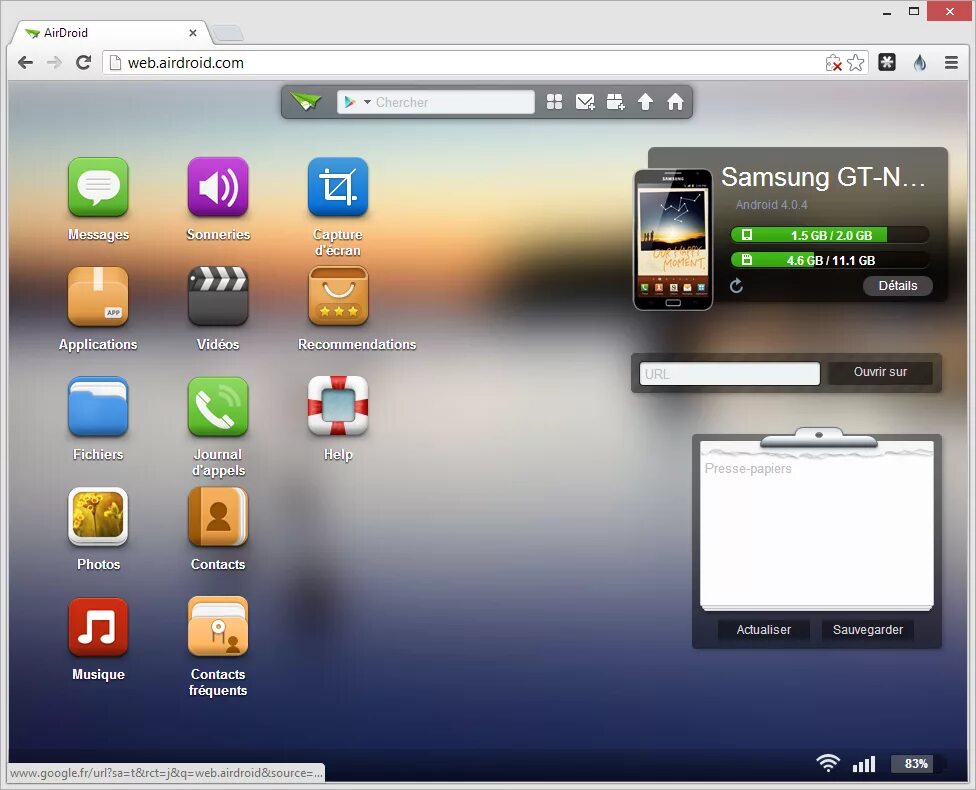Open the Applications package icon
The image size is (976, 790).
(x=98, y=297)
